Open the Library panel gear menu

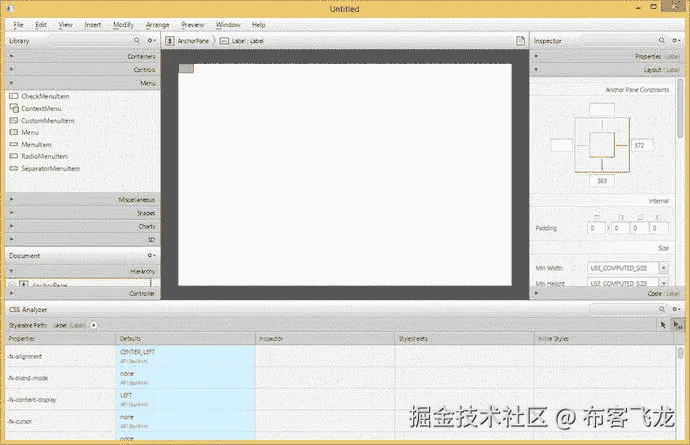click(151, 40)
